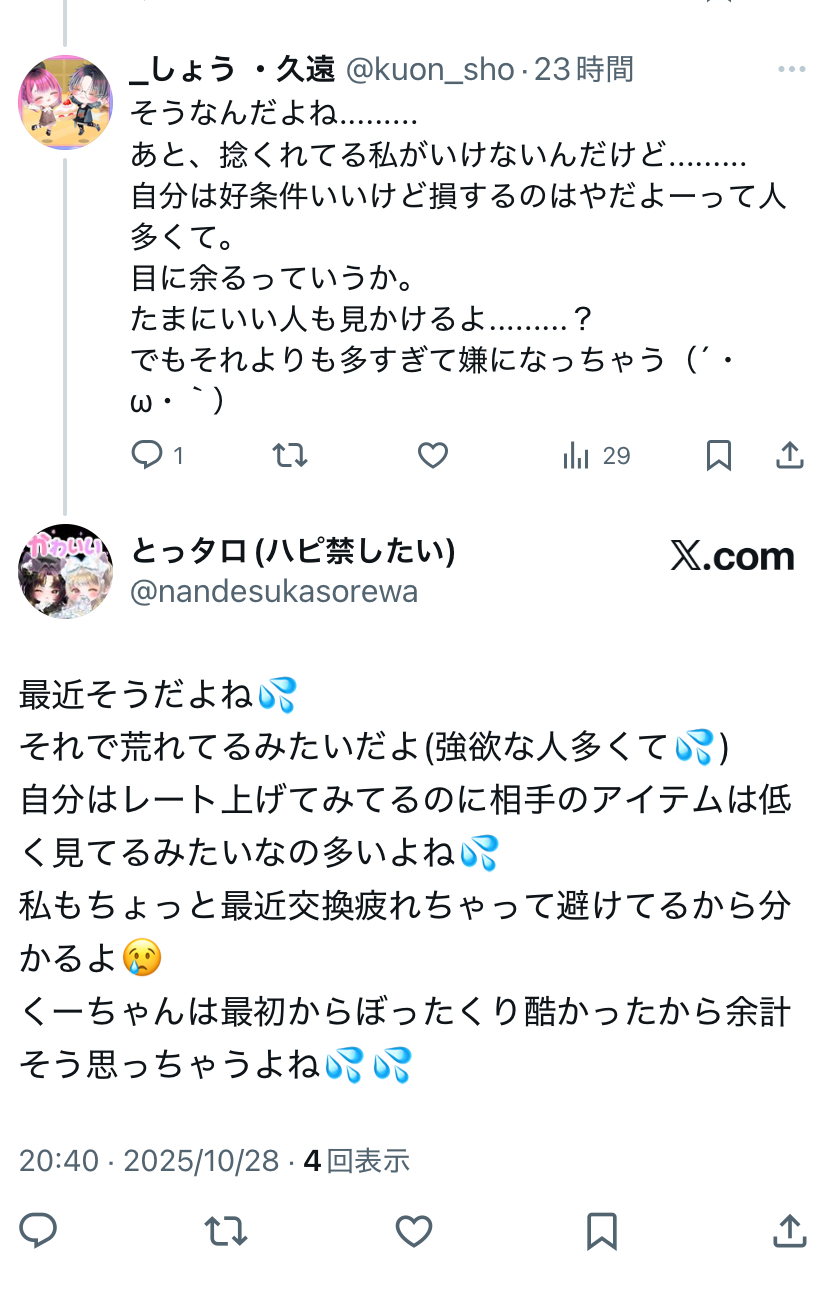Open kuon_sho's profile avatar

66,102
